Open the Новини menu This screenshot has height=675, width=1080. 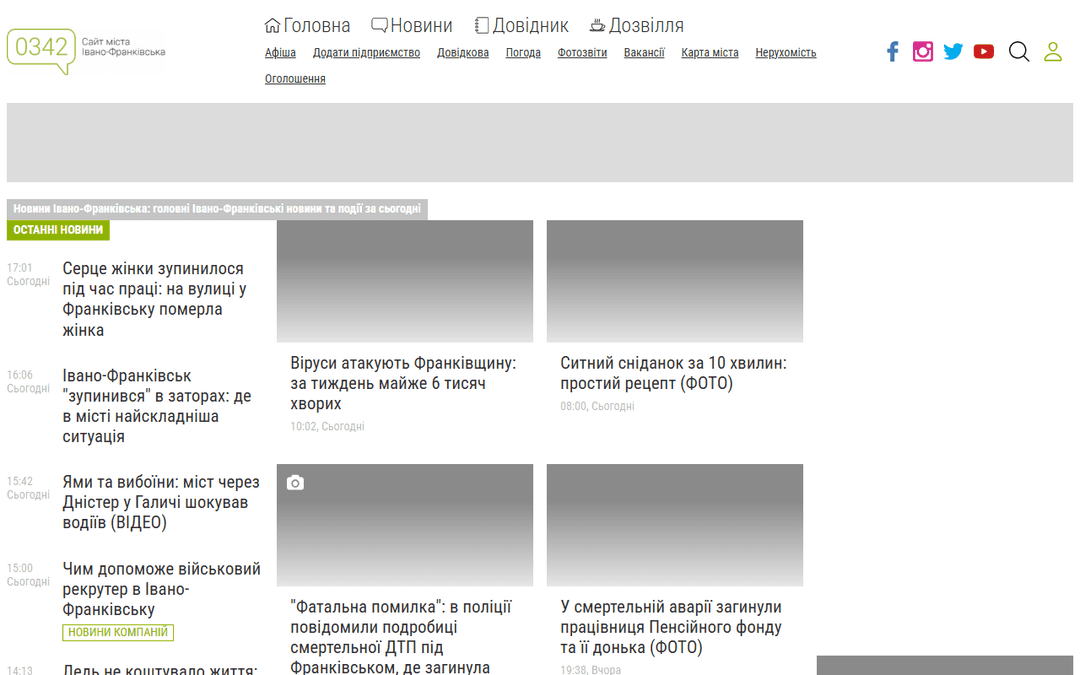point(412,25)
